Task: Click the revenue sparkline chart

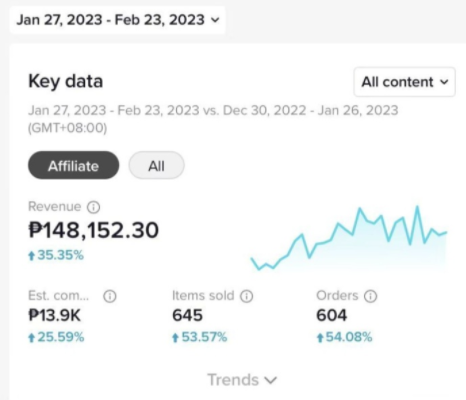Action: [349, 238]
